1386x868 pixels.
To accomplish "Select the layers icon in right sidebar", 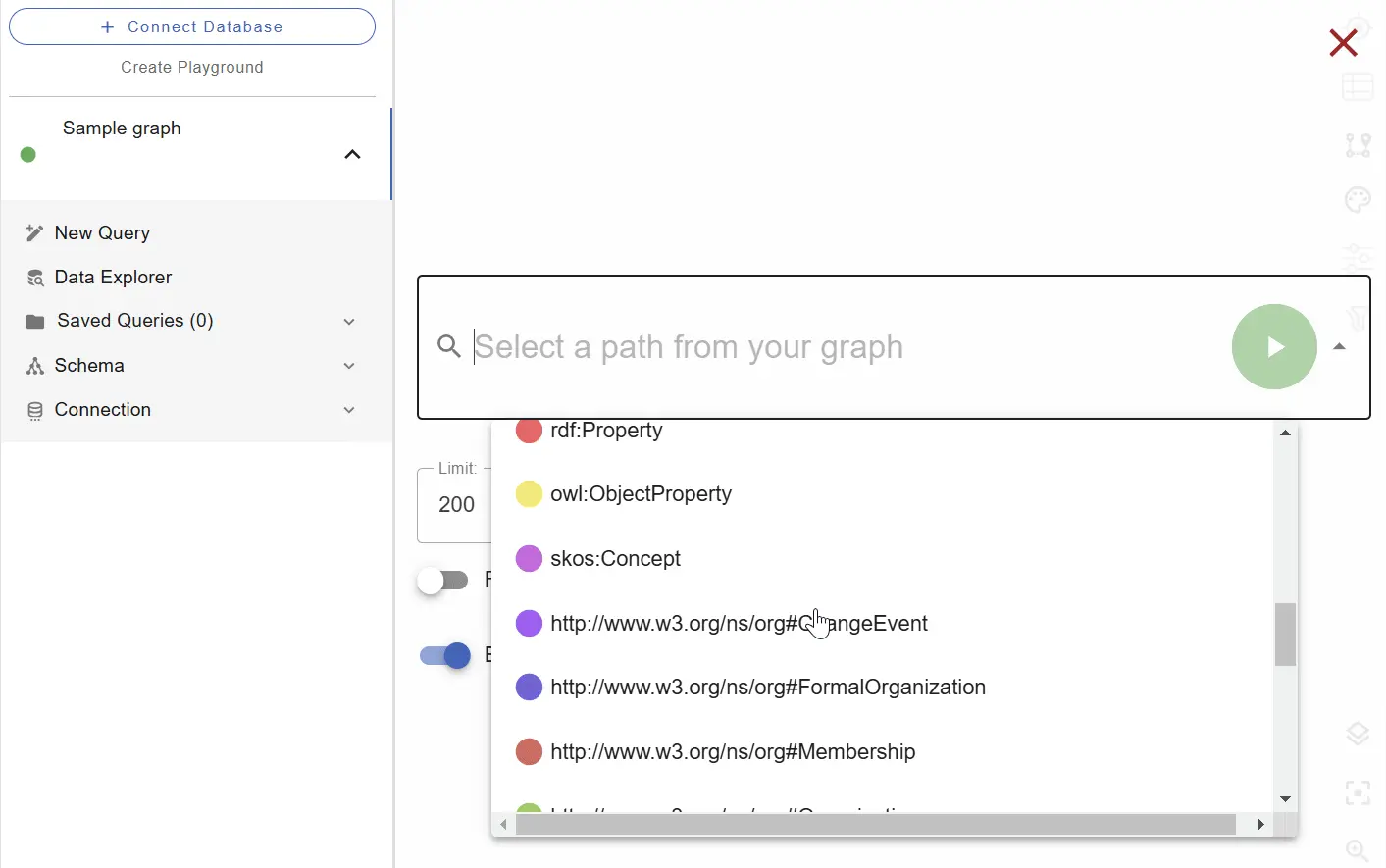I will pos(1358,733).
